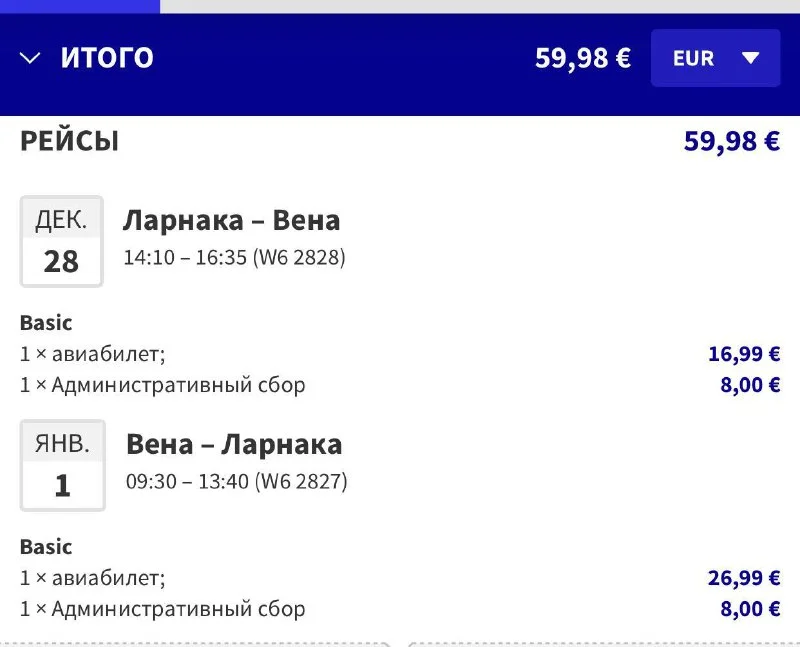Click the ЯНВ. 1 date icon

[62, 465]
